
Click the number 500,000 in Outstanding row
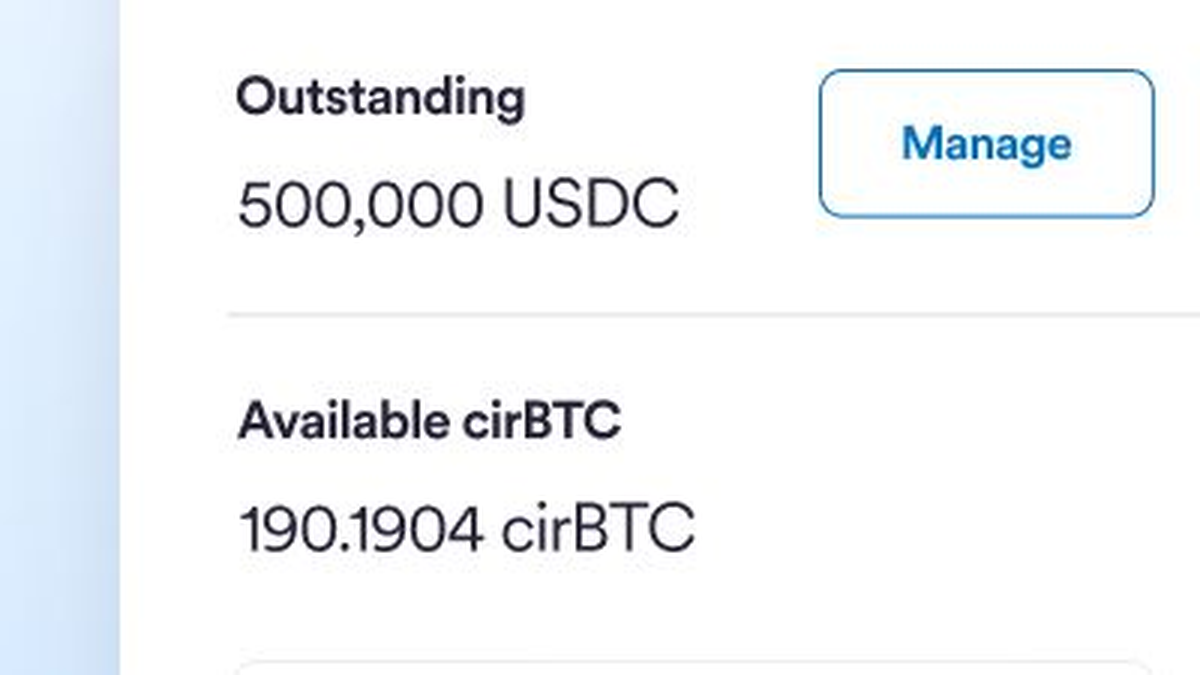click(362, 205)
